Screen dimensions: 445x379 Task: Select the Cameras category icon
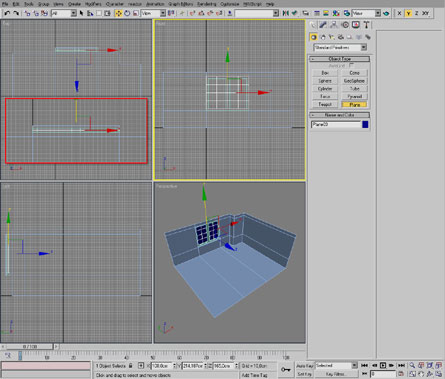[x=340, y=37]
